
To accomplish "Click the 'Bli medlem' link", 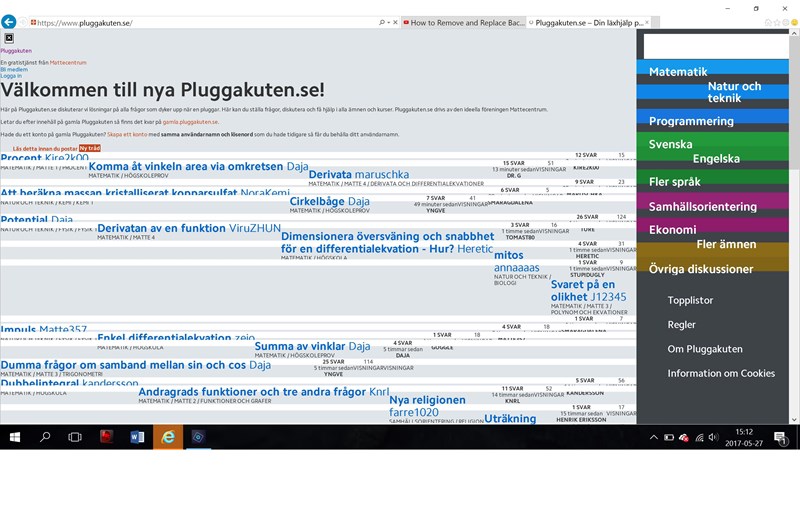I will click(14, 69).
